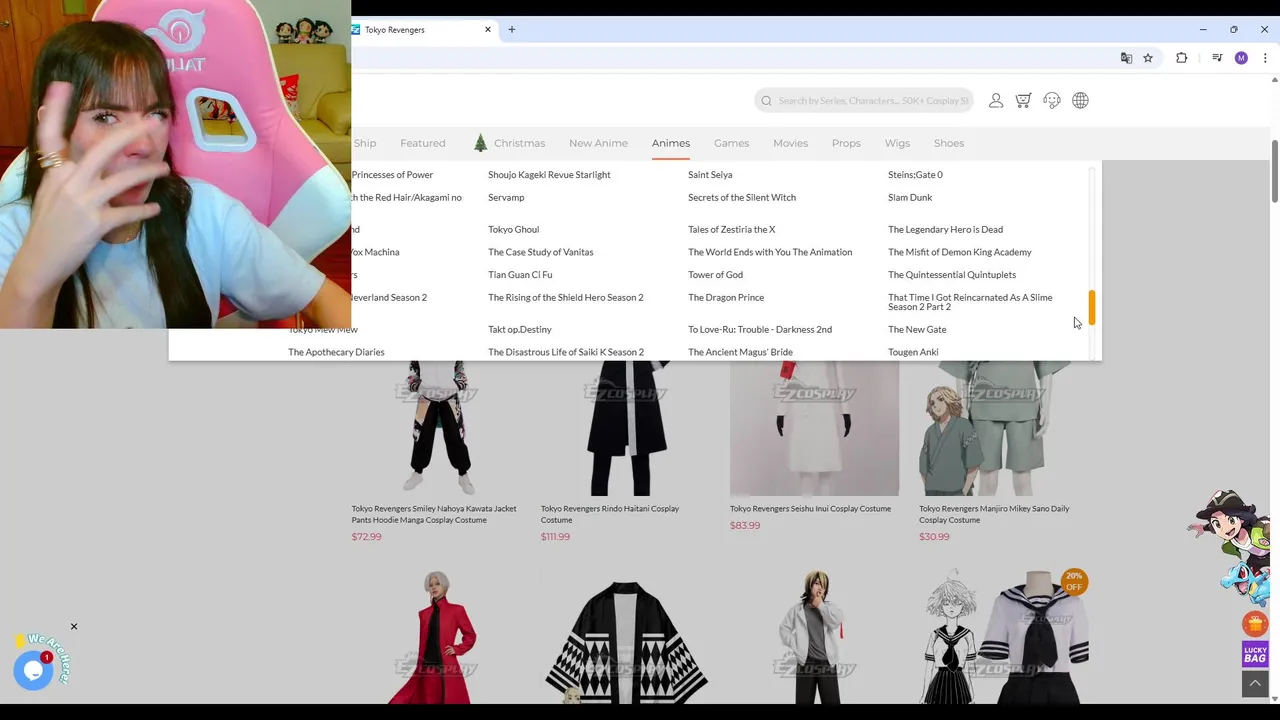Screen dimensions: 1280x720
Task: Select Steins;Gate 0 from anime list
Action: point(915,174)
